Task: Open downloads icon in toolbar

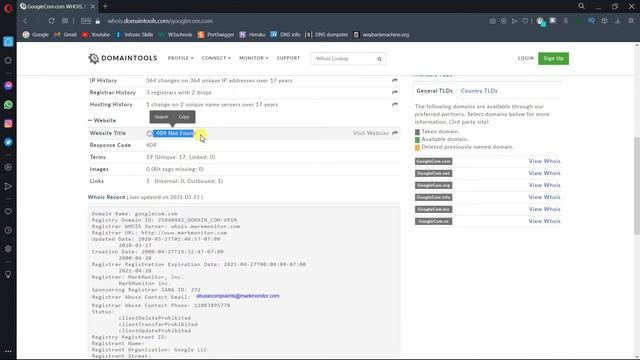Action: (x=618, y=21)
